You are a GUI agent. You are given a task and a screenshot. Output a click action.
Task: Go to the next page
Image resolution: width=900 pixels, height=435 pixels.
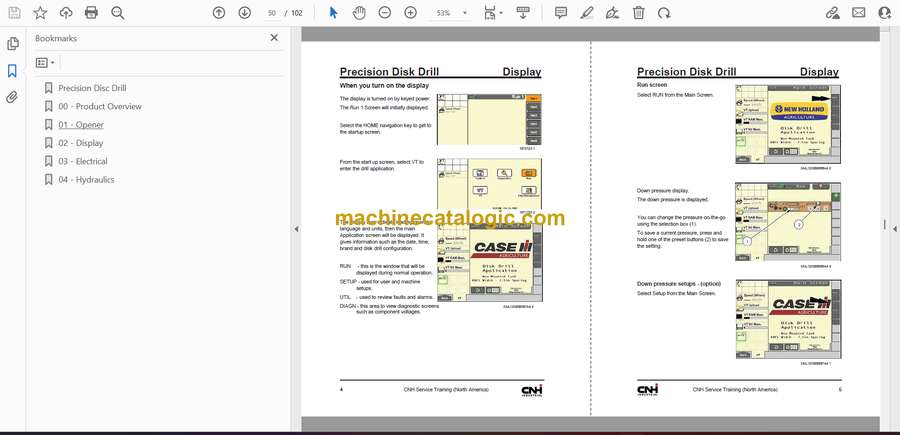click(x=245, y=13)
